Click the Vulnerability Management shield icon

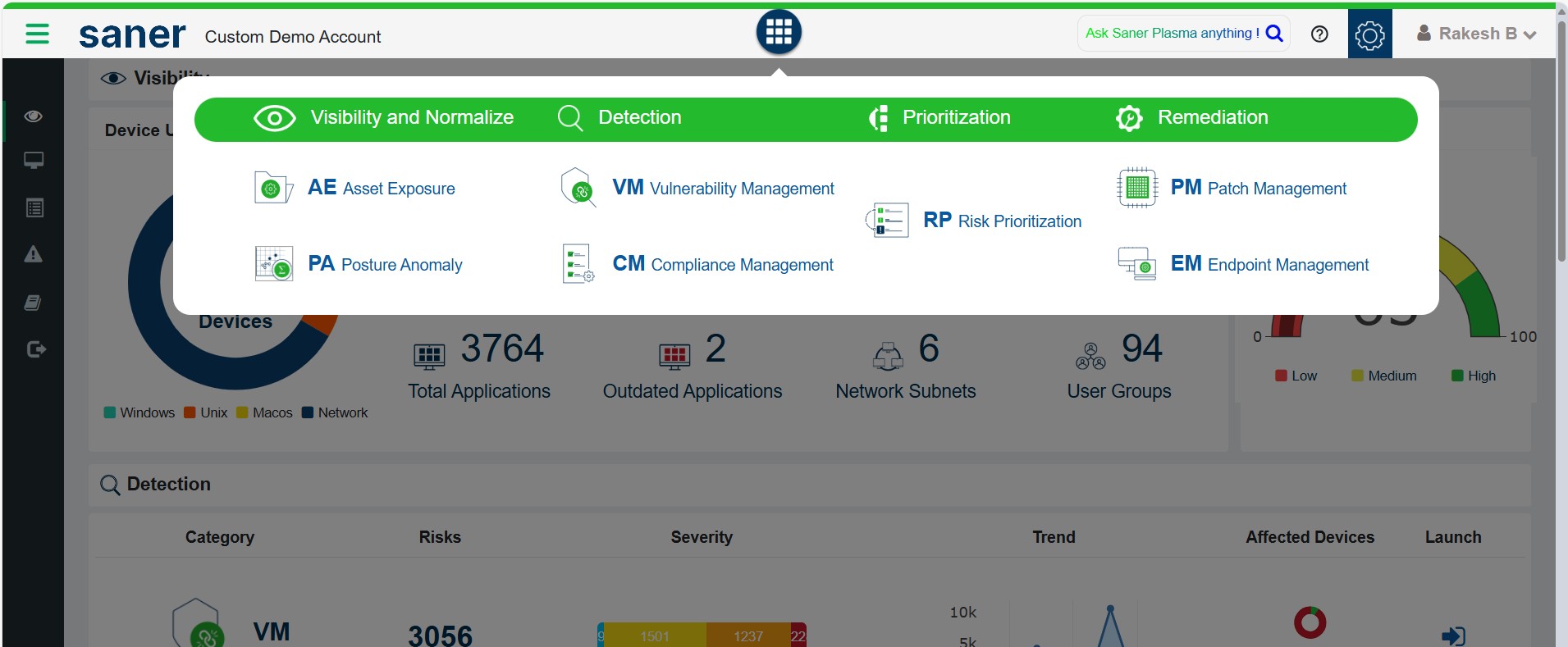point(578,188)
